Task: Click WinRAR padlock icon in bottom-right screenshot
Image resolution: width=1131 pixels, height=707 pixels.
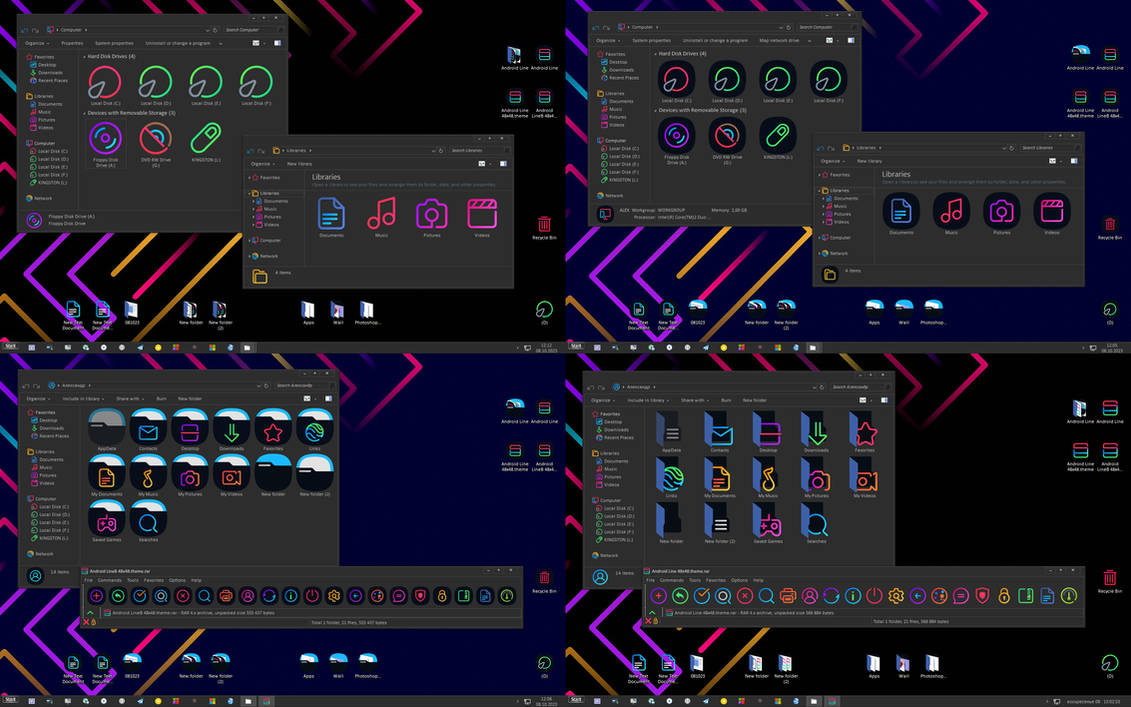Action: [1004, 596]
